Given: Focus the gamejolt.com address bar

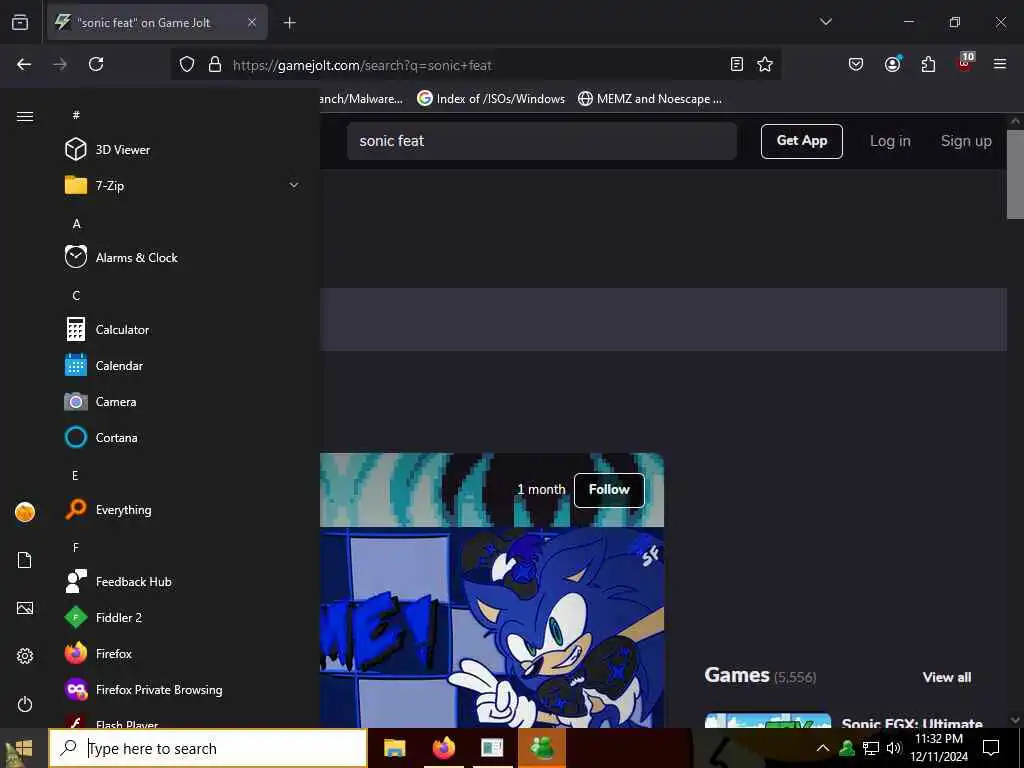Looking at the screenshot, I should [x=477, y=65].
